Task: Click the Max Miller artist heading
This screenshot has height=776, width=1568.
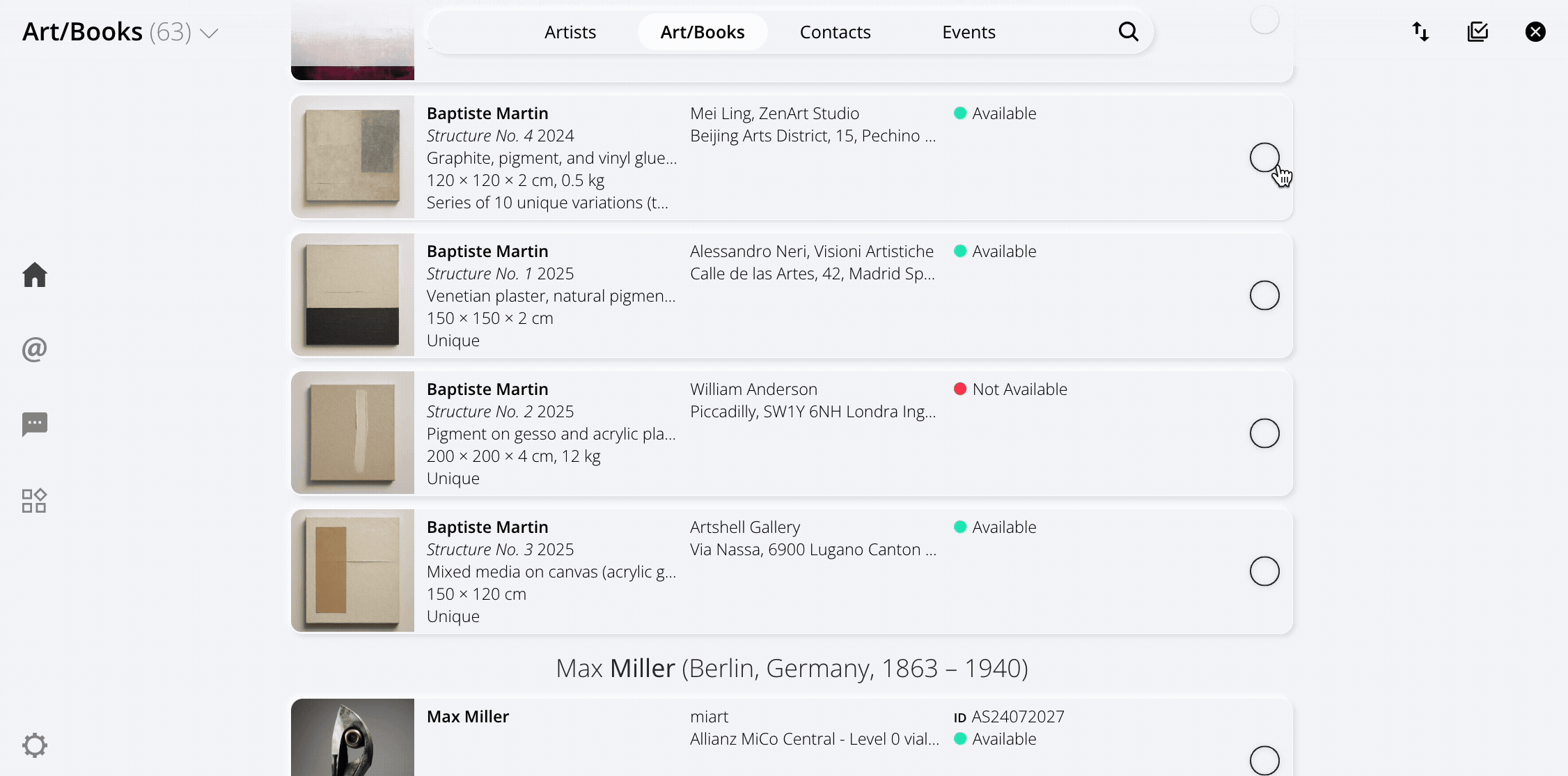Action: pos(792,667)
